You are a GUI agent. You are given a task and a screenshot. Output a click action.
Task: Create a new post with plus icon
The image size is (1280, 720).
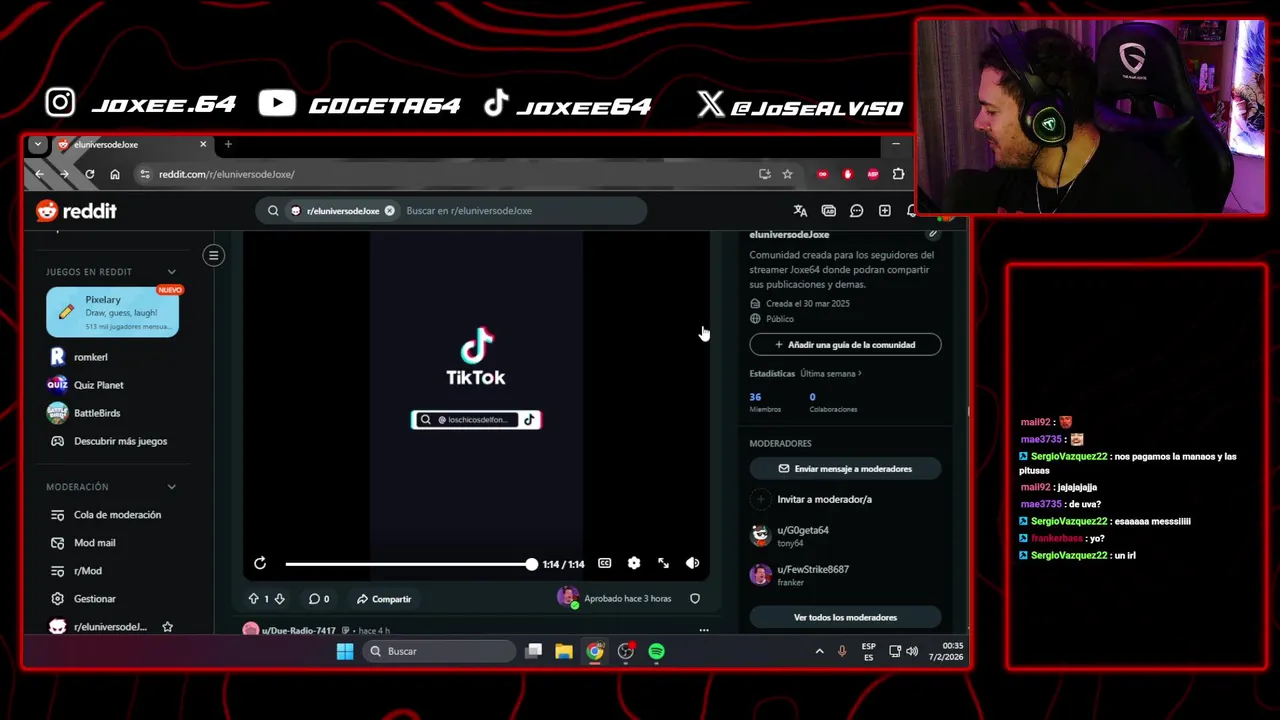point(884,211)
